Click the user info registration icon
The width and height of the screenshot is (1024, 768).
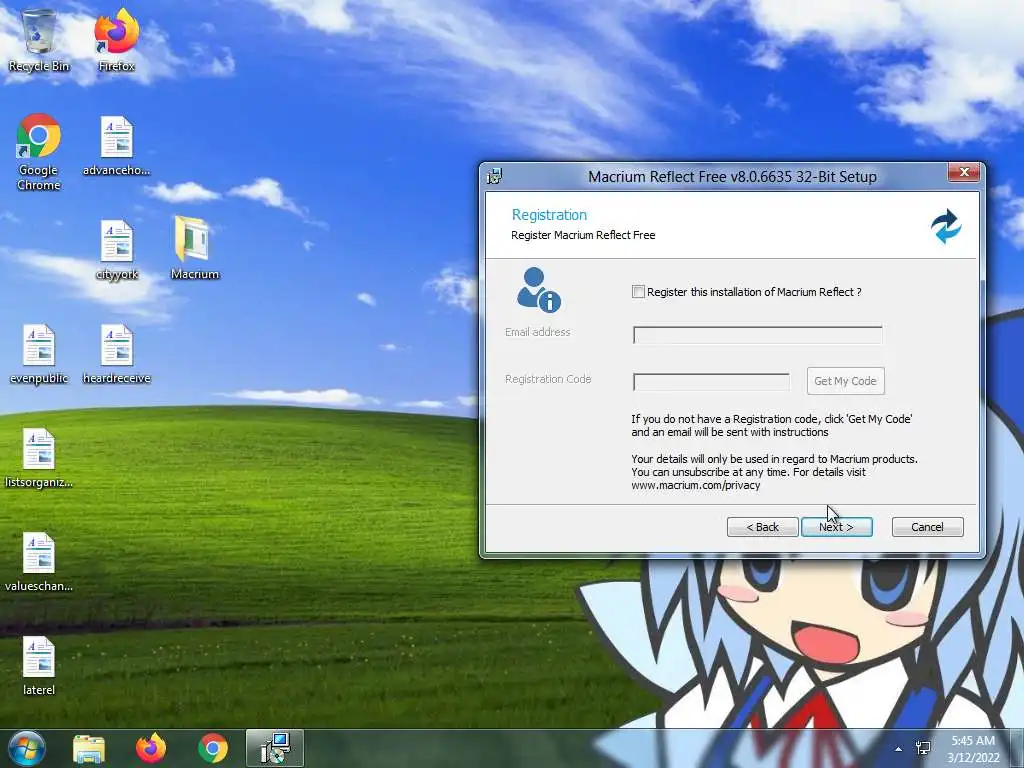click(538, 289)
